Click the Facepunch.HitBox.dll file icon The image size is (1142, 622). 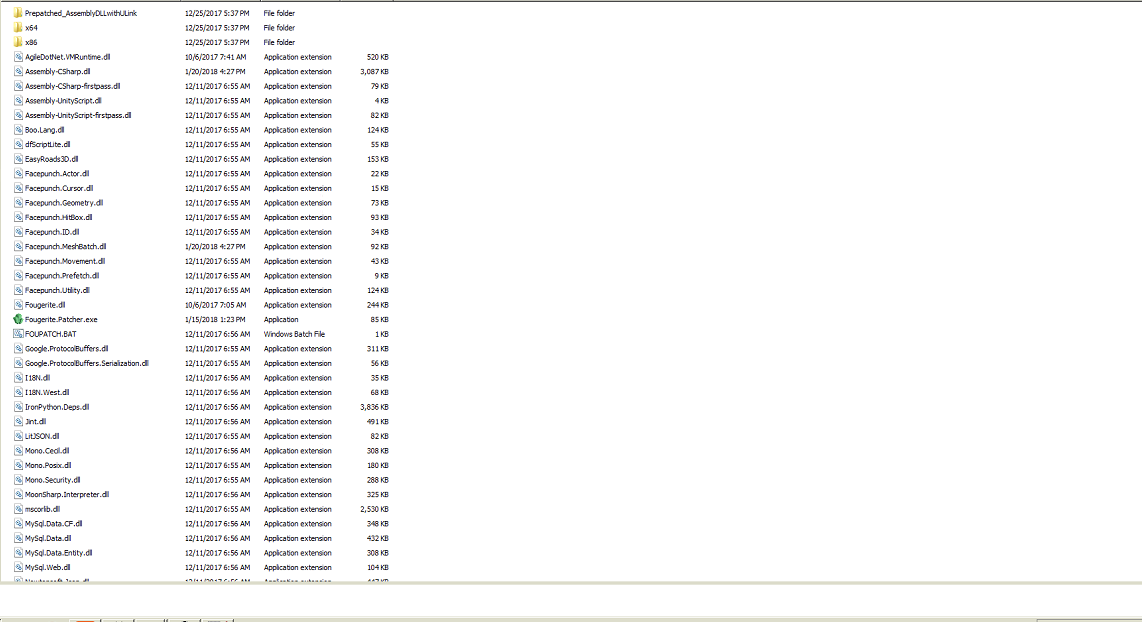18,217
